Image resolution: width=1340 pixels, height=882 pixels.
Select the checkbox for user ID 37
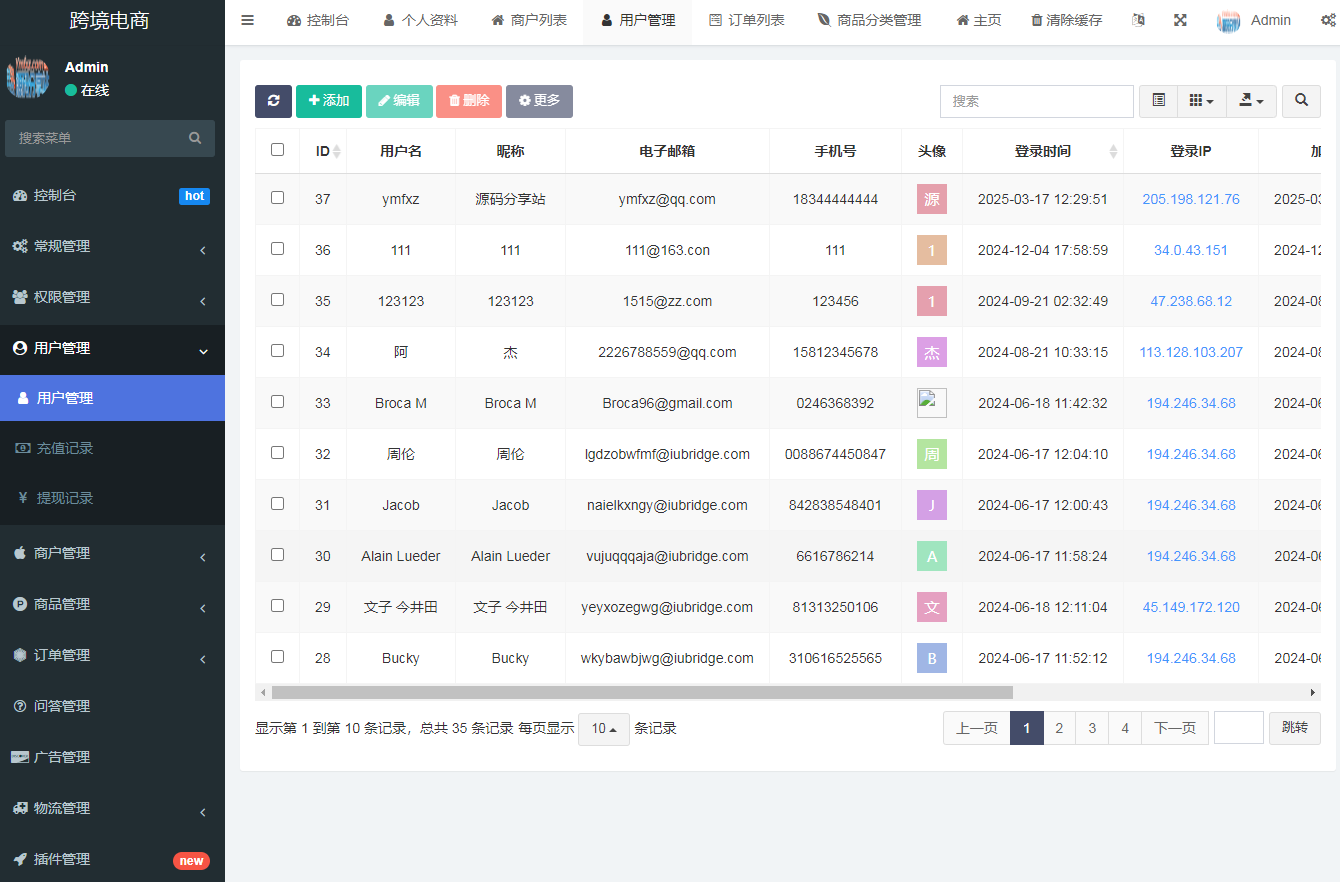(277, 198)
